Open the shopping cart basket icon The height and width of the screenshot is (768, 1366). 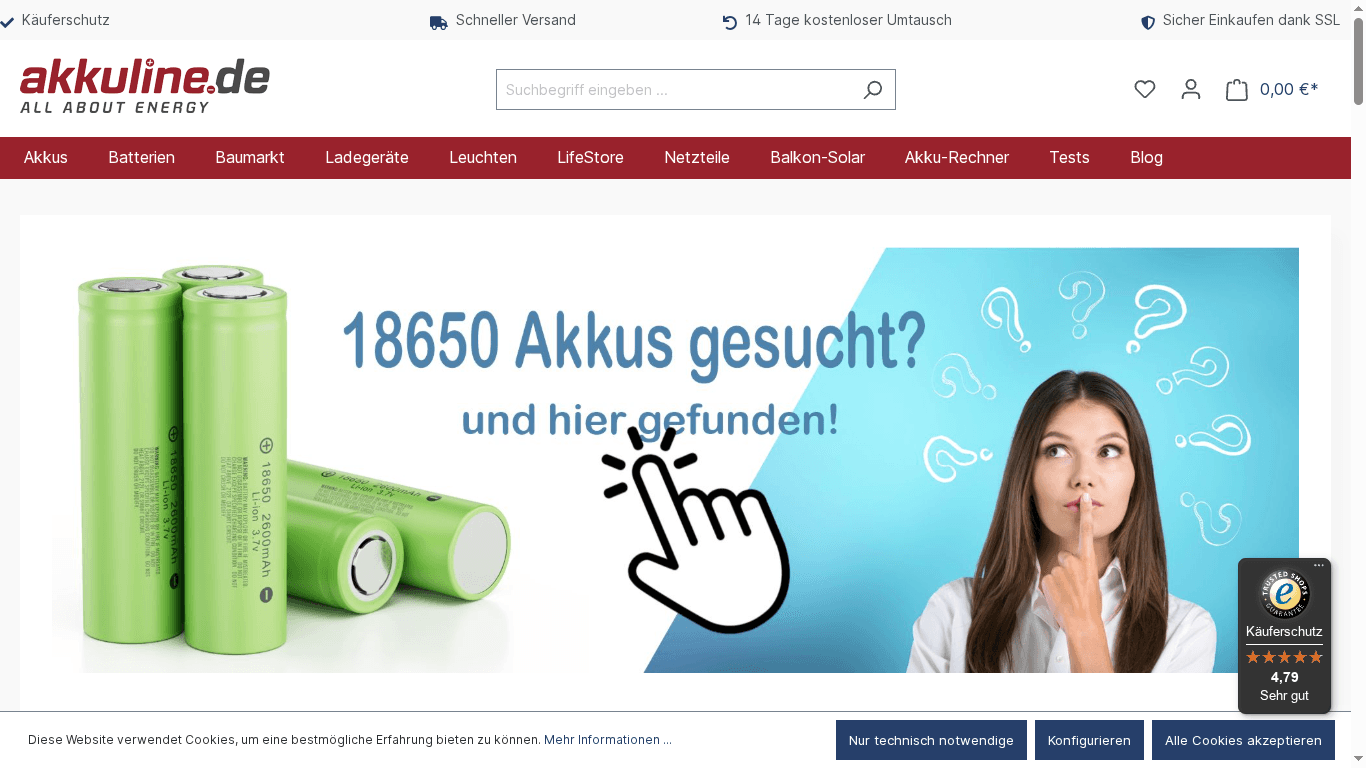pyautogui.click(x=1236, y=89)
